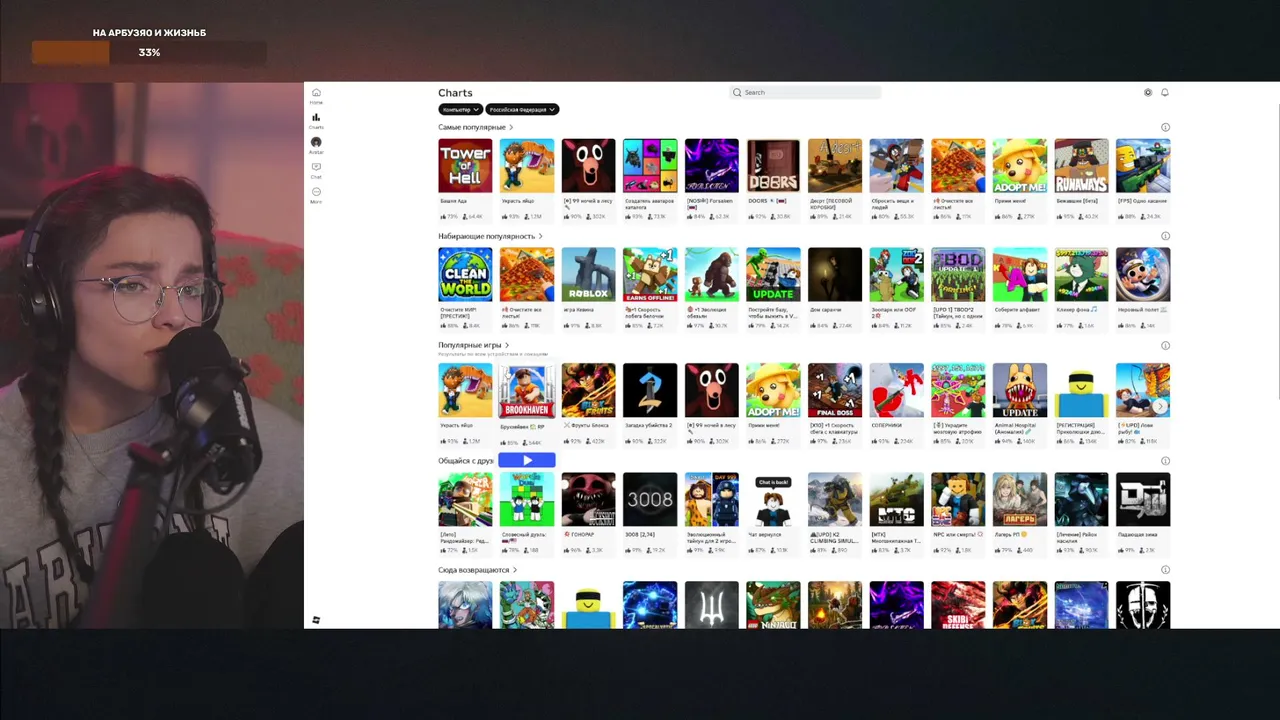Click the blue play button overlay
The image size is (1280, 720).
click(x=527, y=460)
